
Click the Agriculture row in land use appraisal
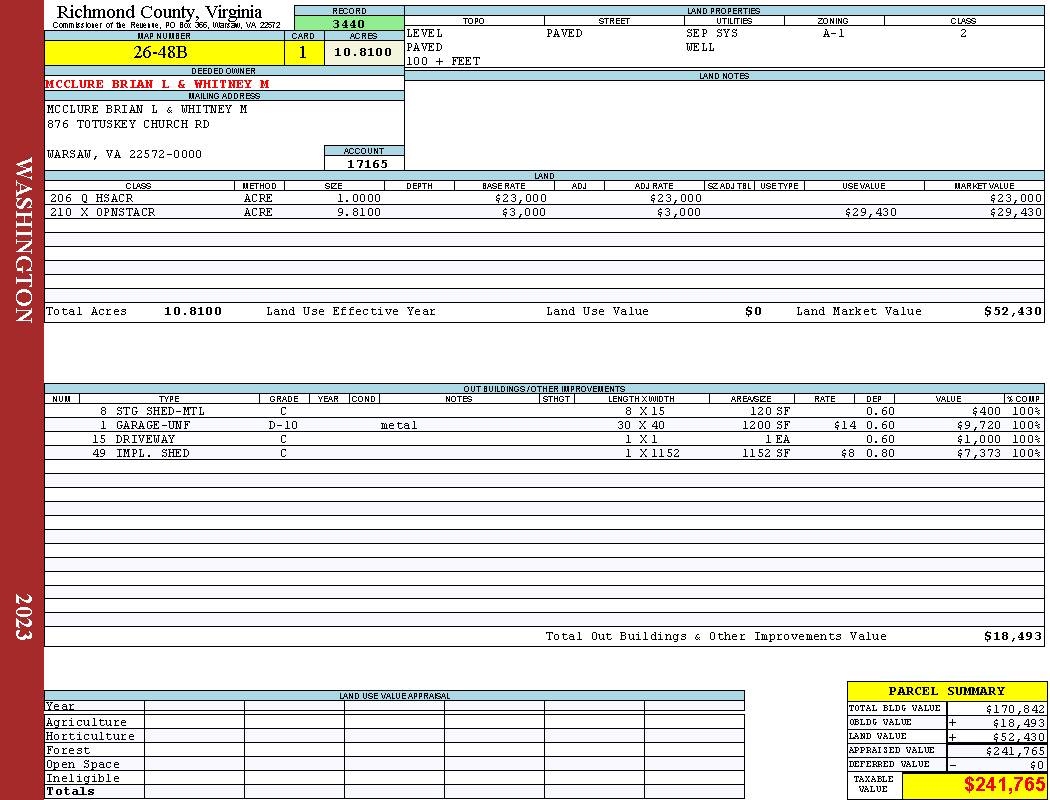[x=394, y=722]
